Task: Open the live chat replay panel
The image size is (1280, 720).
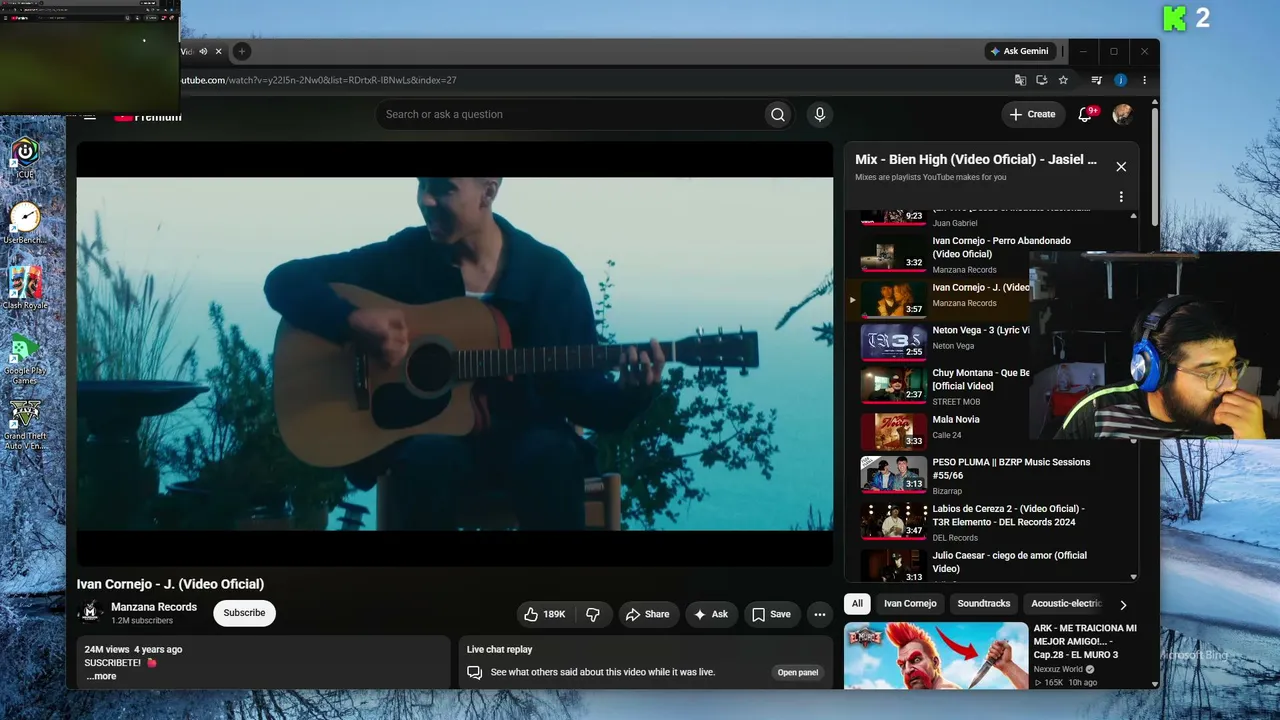Action: click(798, 672)
